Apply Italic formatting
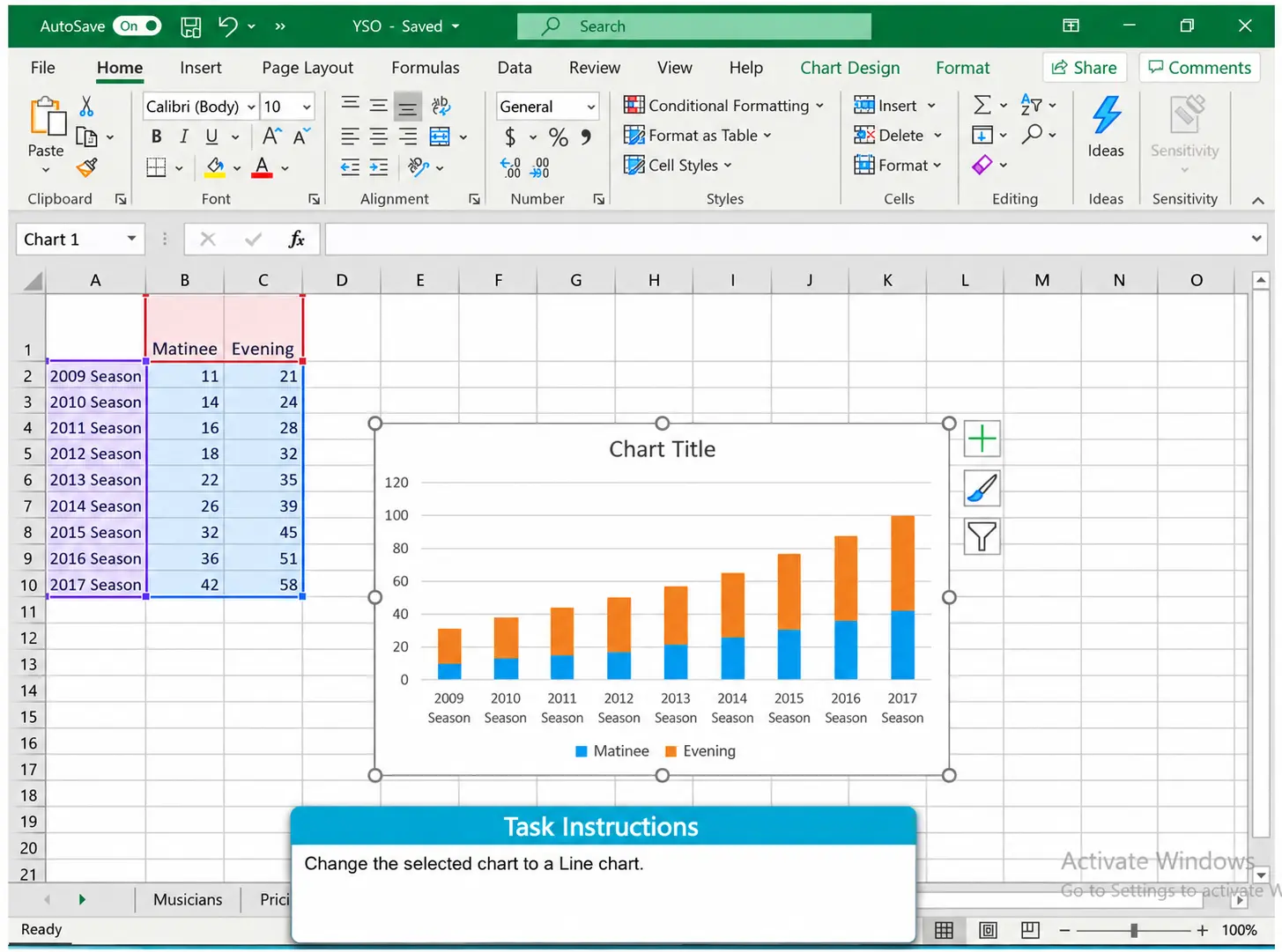Screen dimensions: 1282x952 [x=184, y=137]
